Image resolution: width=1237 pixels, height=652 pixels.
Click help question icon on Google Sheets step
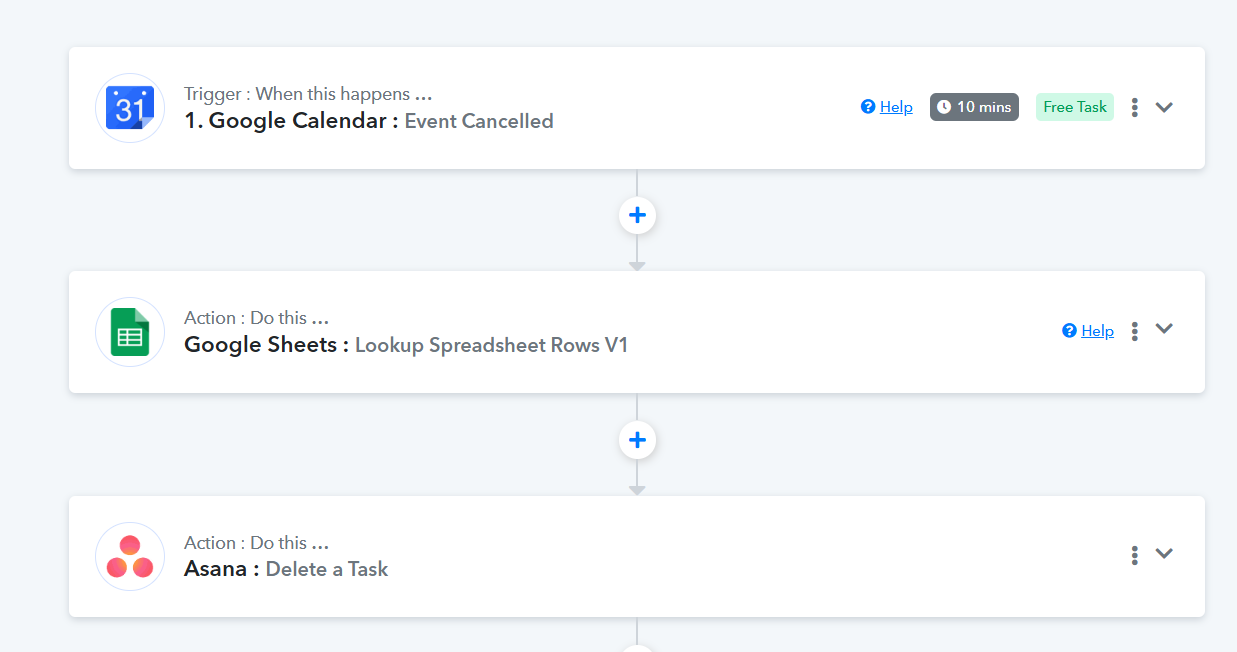1069,331
